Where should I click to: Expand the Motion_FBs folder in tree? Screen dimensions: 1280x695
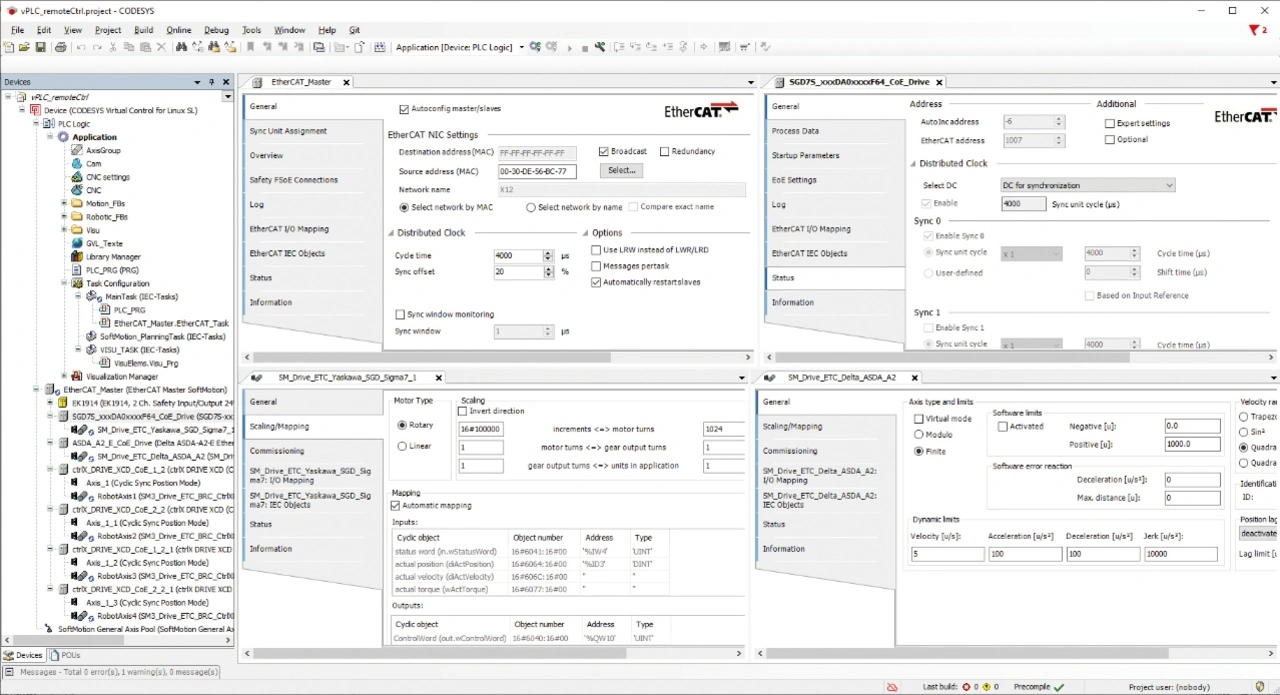point(64,204)
